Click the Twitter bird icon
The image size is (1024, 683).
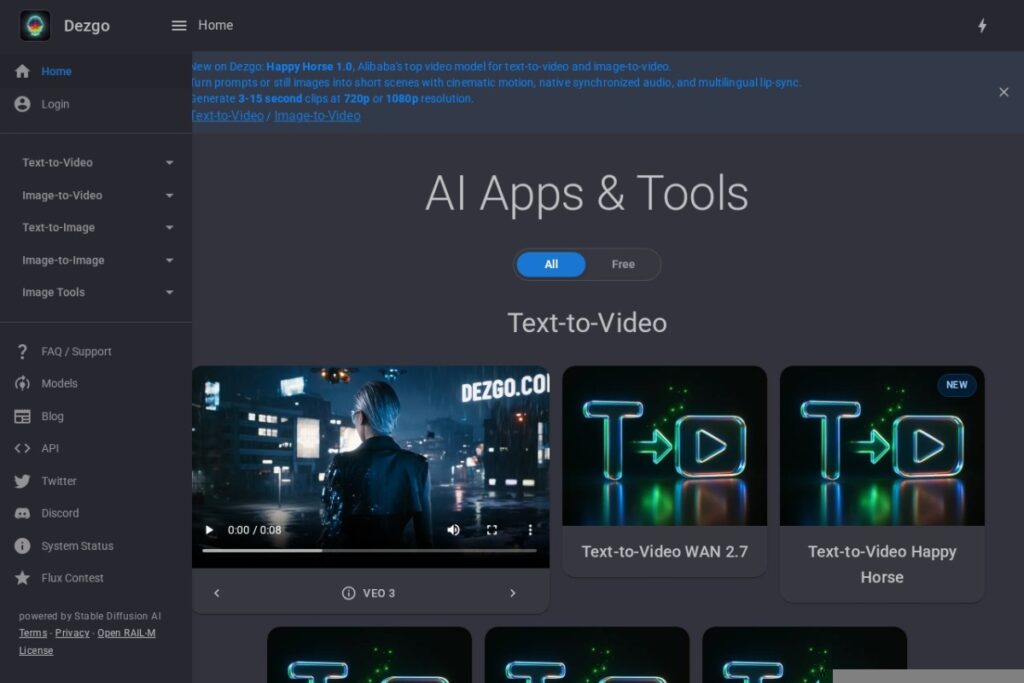point(22,481)
